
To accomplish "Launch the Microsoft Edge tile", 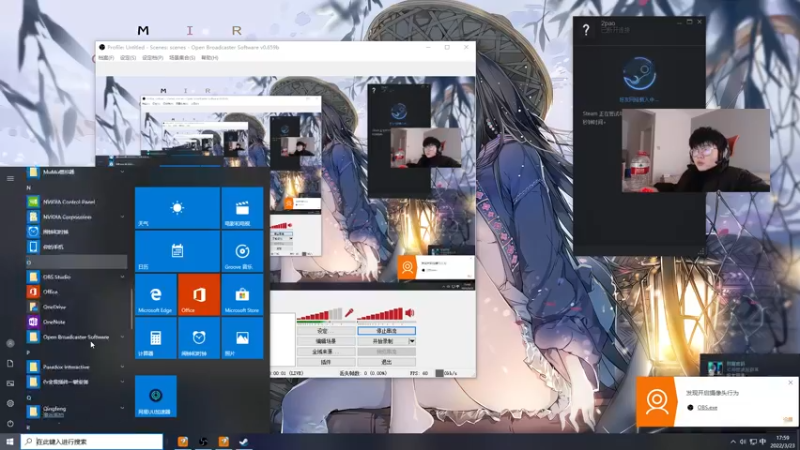I will pos(156,294).
